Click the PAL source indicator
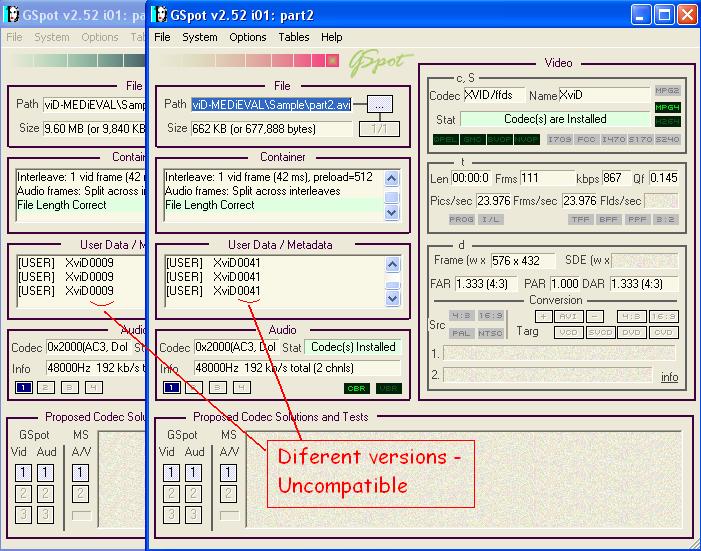This screenshot has width=701, height=551. (x=461, y=333)
